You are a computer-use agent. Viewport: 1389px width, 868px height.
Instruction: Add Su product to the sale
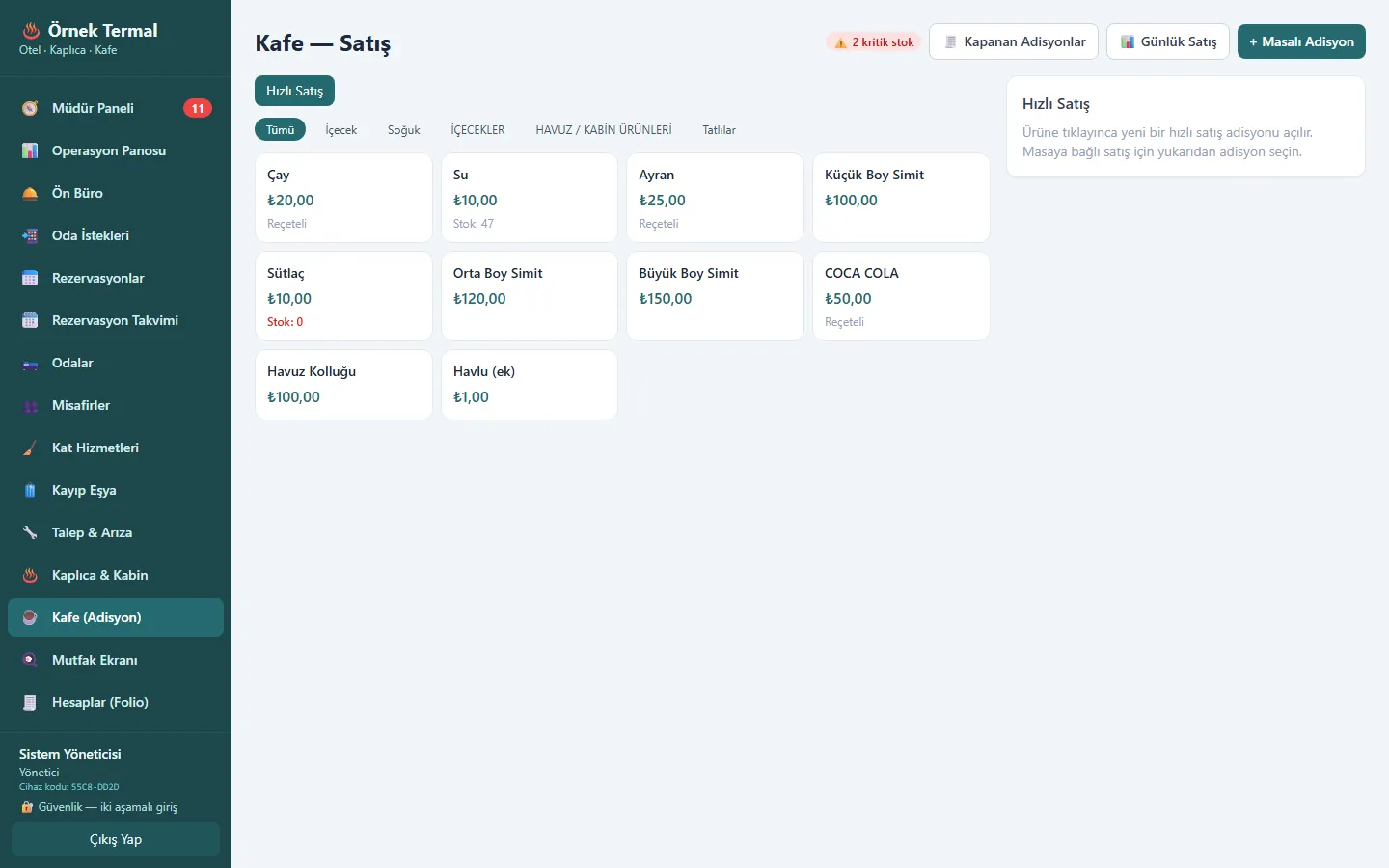[530, 198]
